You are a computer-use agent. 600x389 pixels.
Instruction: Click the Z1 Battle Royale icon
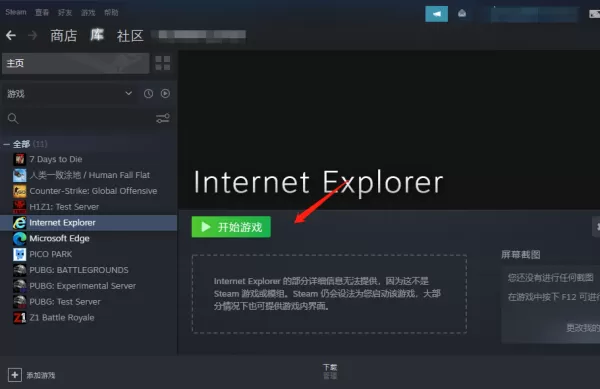(x=20, y=318)
